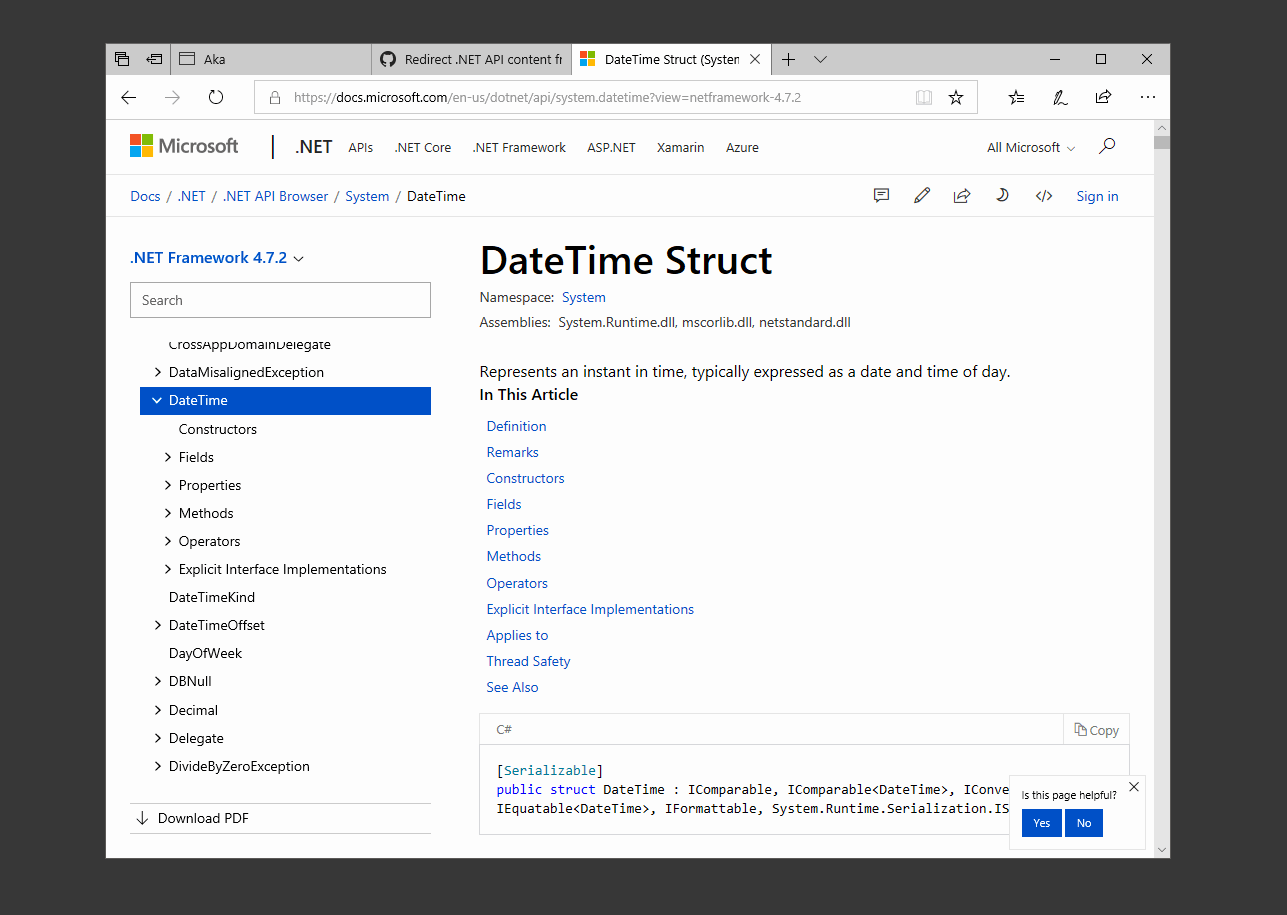This screenshot has height=915, width=1287.
Task: Reload the page with the refresh icon
Action: coord(216,97)
